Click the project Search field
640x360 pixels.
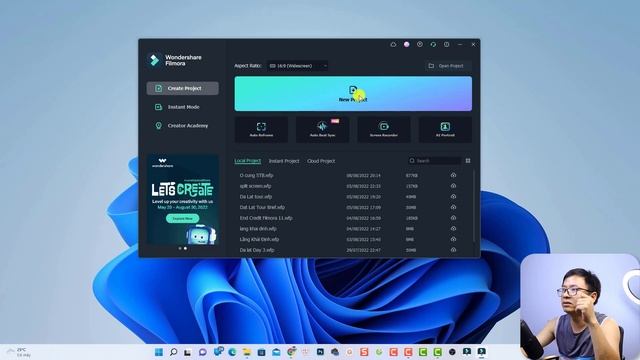click(434, 161)
